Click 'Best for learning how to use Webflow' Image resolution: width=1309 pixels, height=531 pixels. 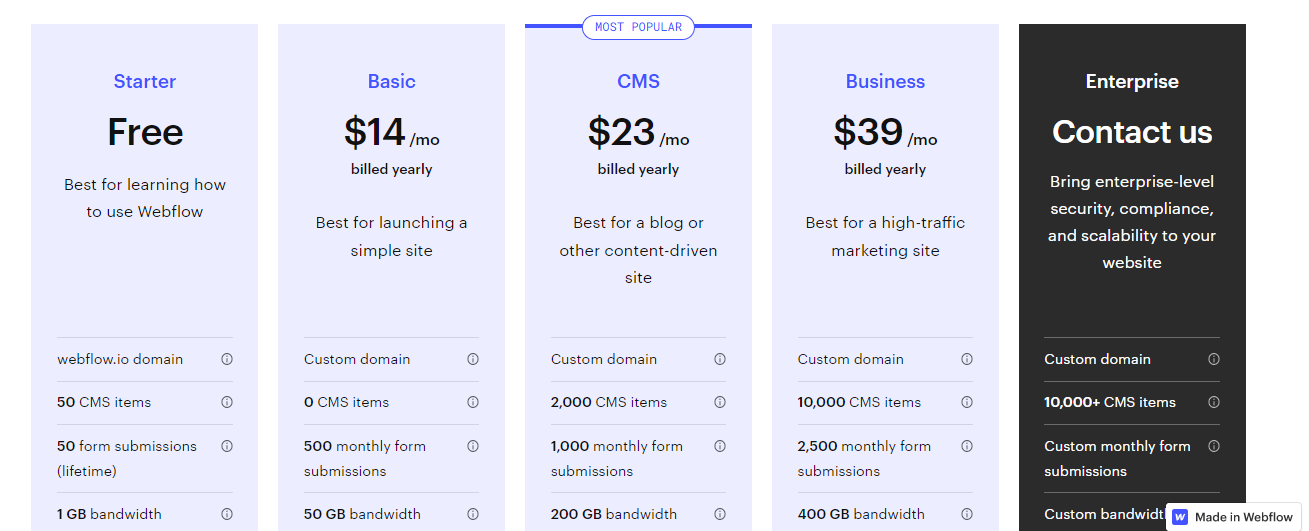click(x=145, y=198)
